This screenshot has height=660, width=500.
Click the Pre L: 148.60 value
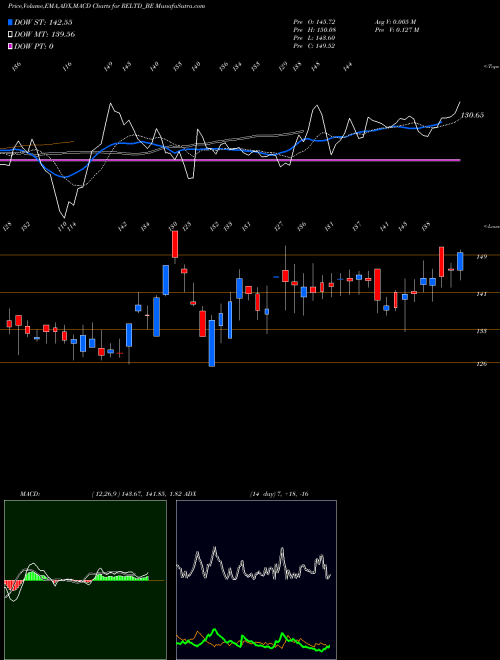(314, 38)
